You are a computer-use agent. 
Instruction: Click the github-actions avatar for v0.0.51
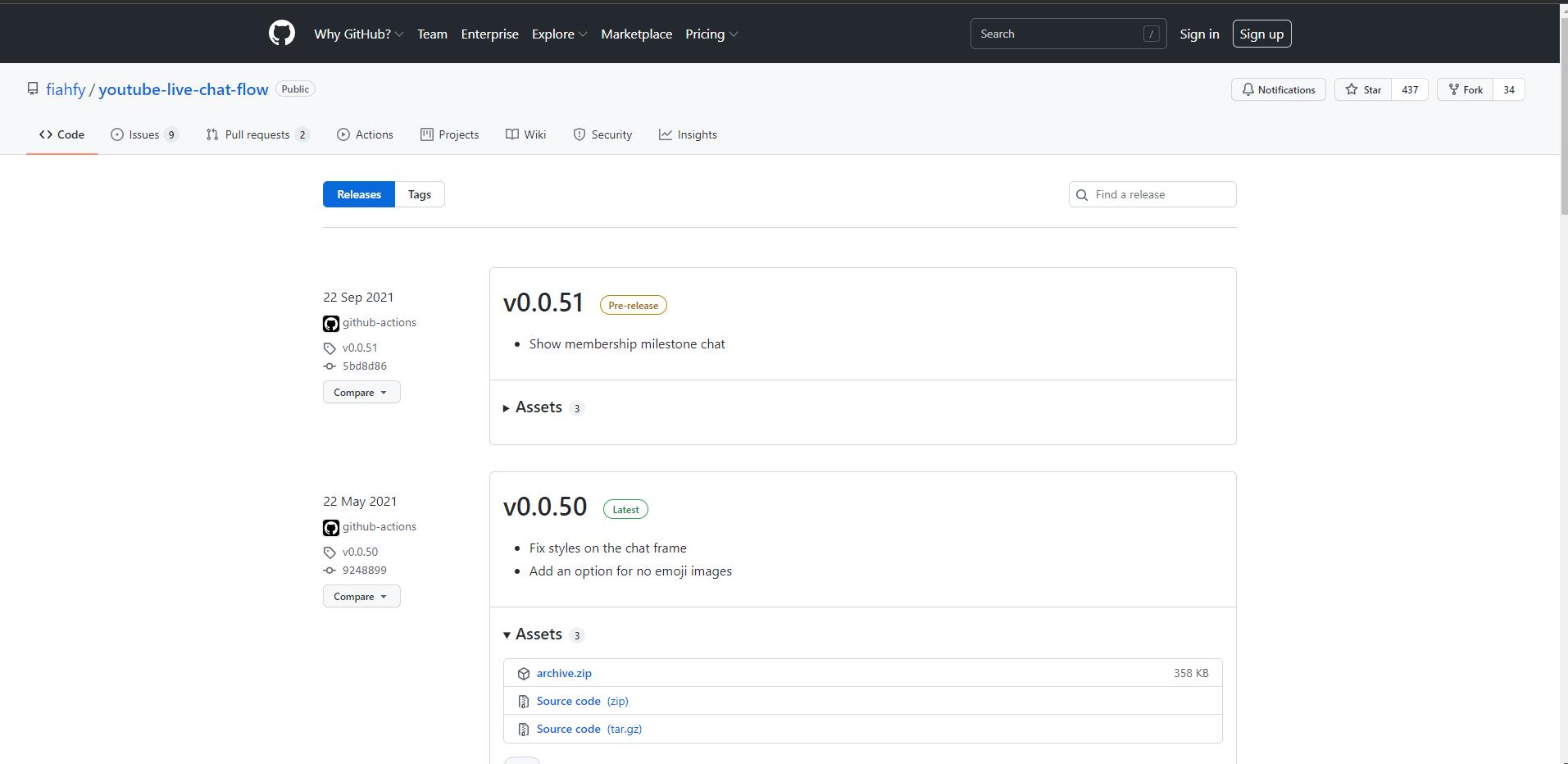click(x=331, y=323)
